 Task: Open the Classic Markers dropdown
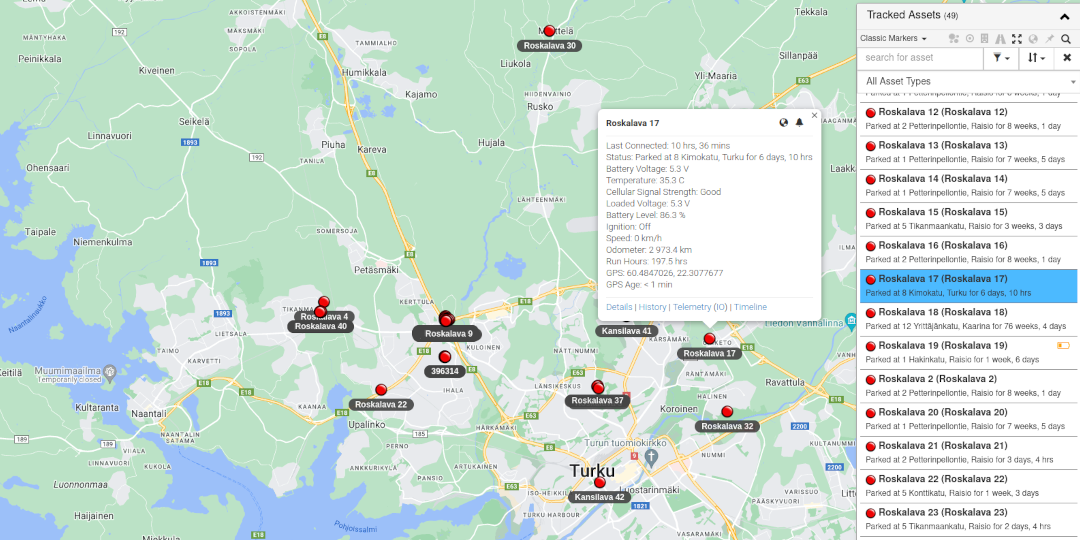pos(893,39)
